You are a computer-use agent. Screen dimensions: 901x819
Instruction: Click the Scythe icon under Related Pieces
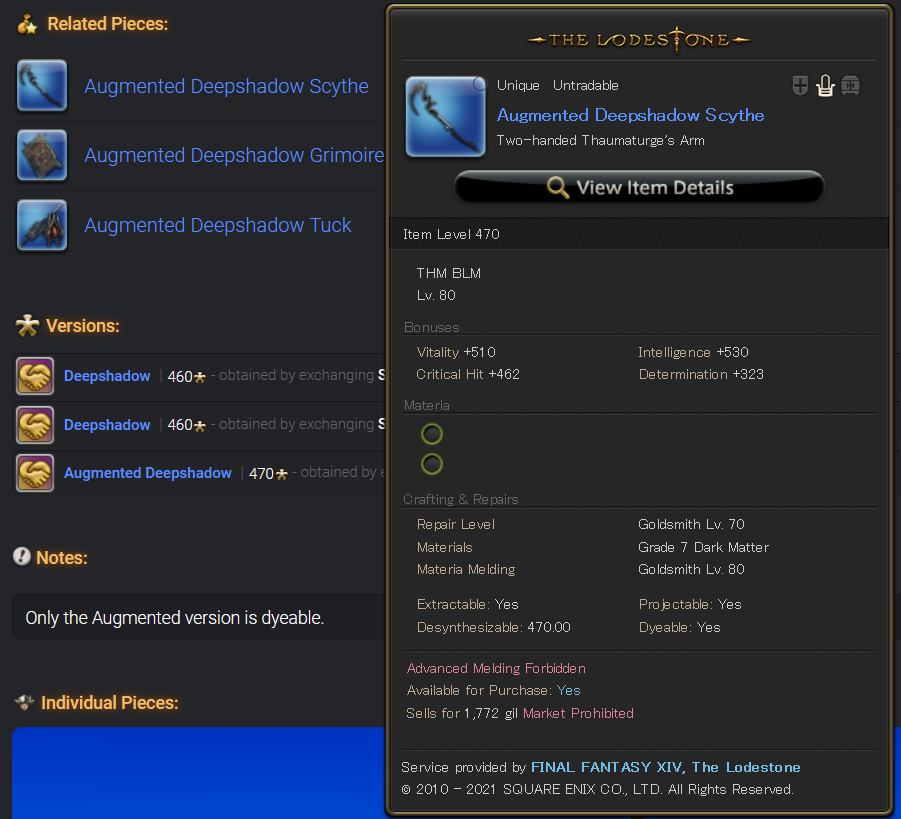tap(42, 86)
